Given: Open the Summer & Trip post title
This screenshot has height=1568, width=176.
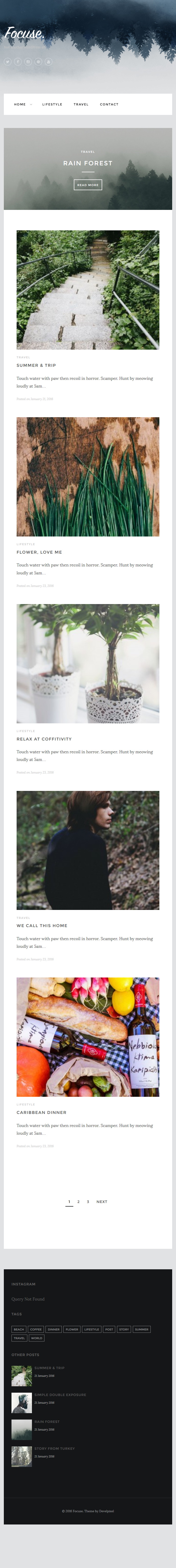Looking at the screenshot, I should coord(37,366).
